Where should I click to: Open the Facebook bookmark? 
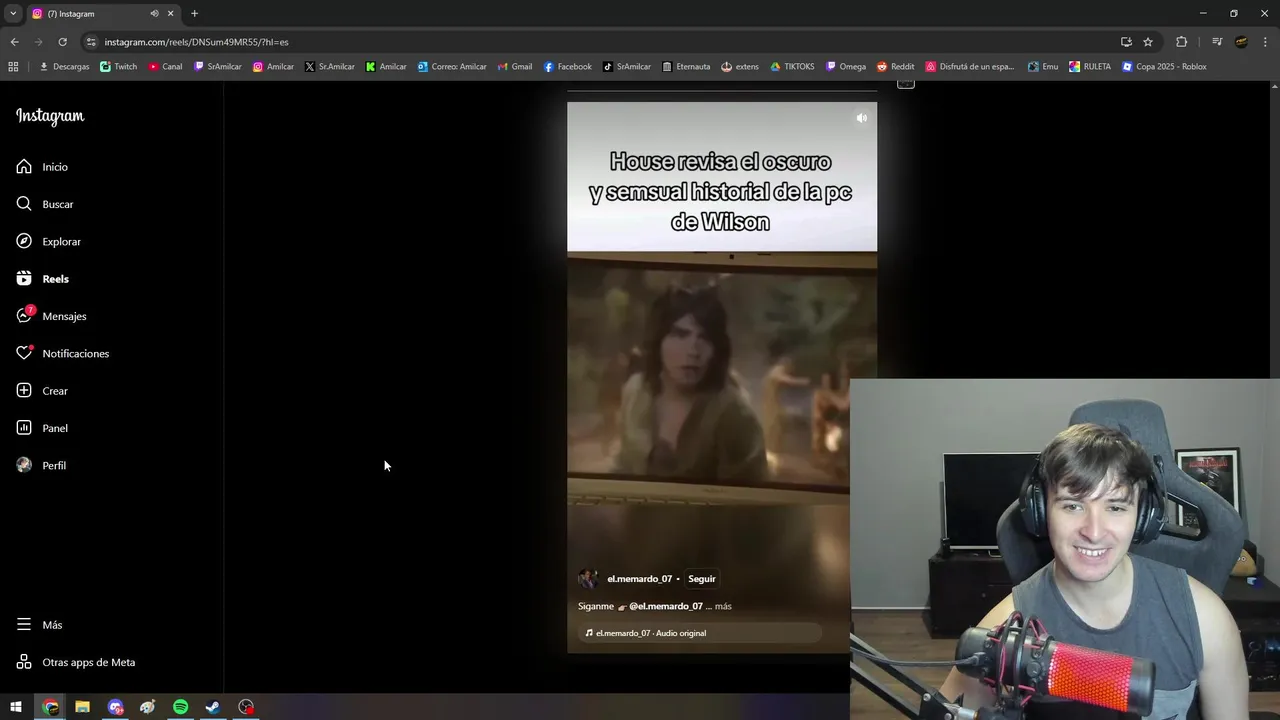(568, 67)
